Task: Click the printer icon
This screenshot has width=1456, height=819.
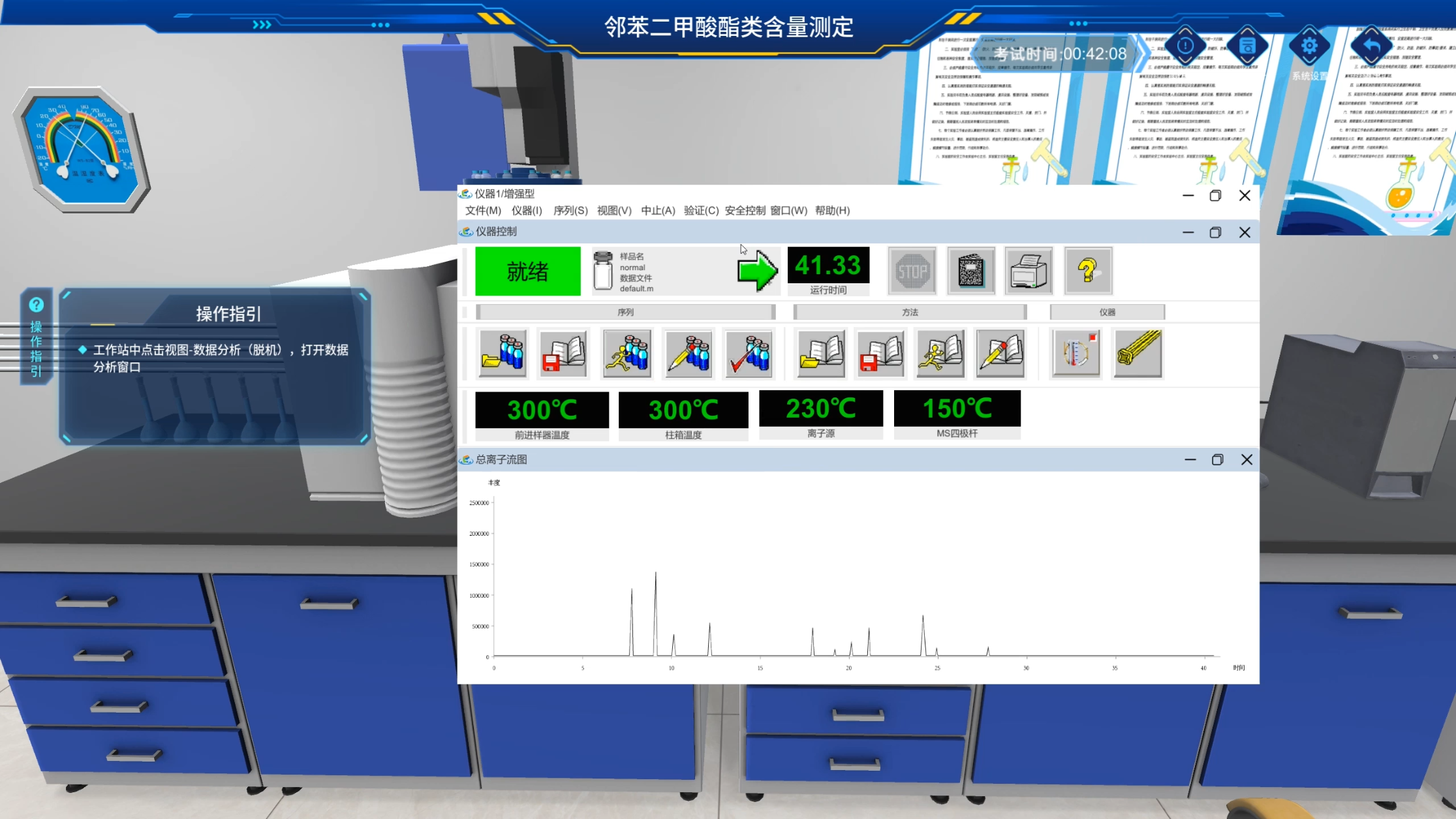Action: pos(1029,271)
